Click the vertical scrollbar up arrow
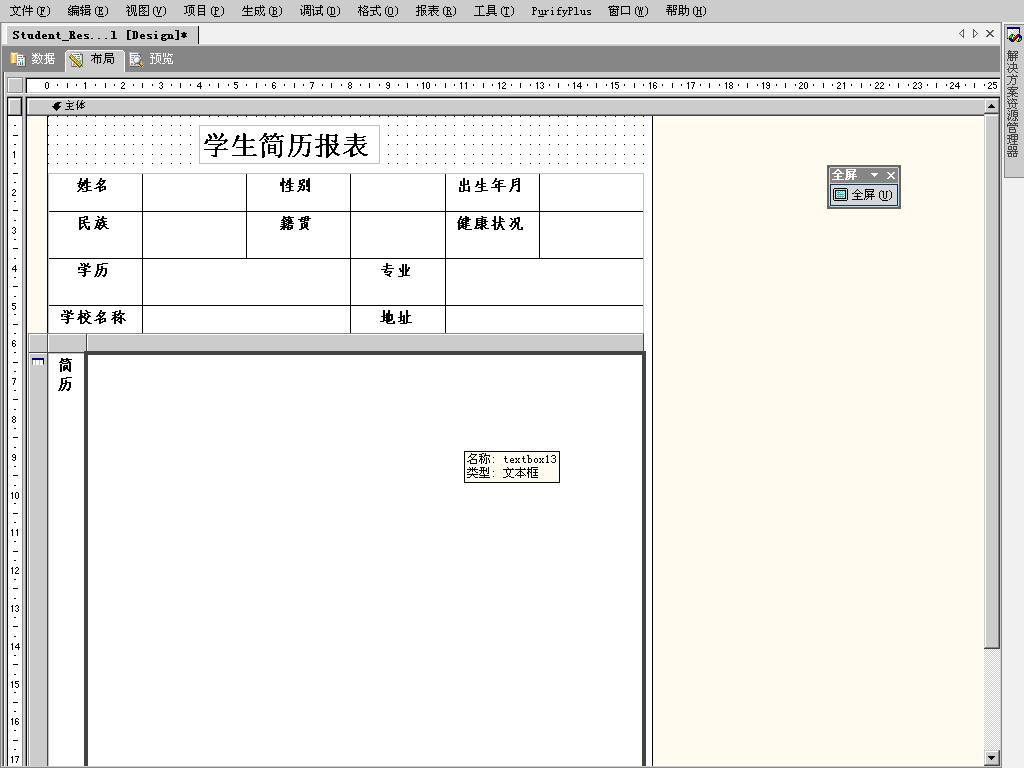The height and width of the screenshot is (768, 1024). pyautogui.click(x=991, y=106)
